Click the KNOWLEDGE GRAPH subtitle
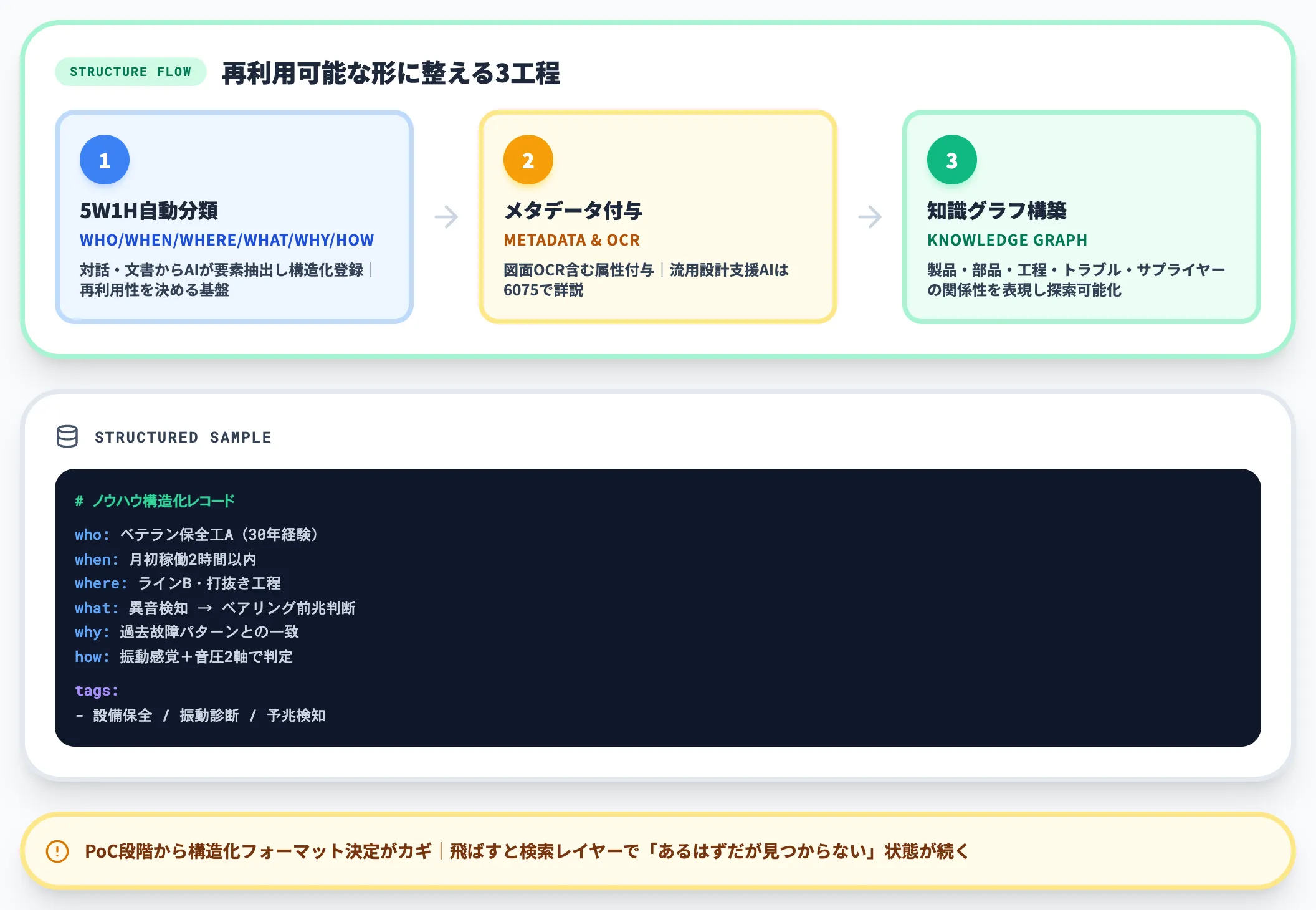This screenshot has width=1316, height=910. pos(1007,240)
